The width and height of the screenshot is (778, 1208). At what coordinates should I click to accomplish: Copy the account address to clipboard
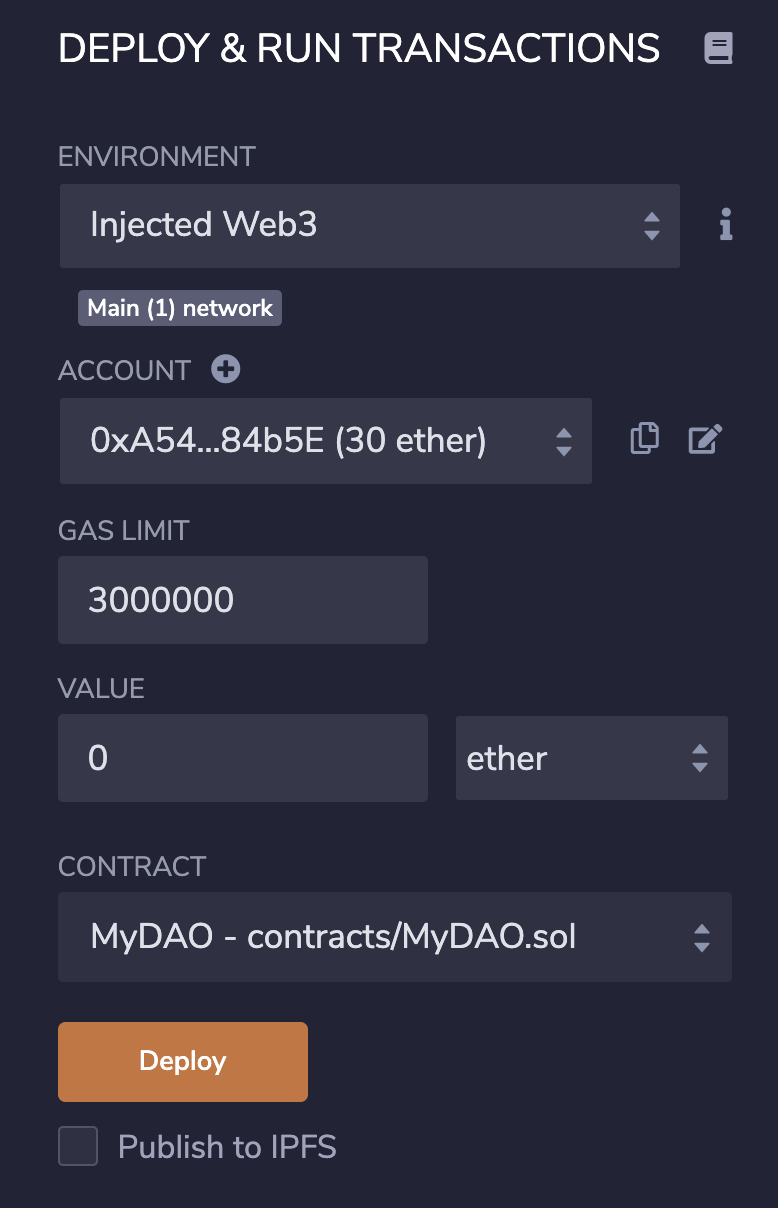[x=645, y=439]
